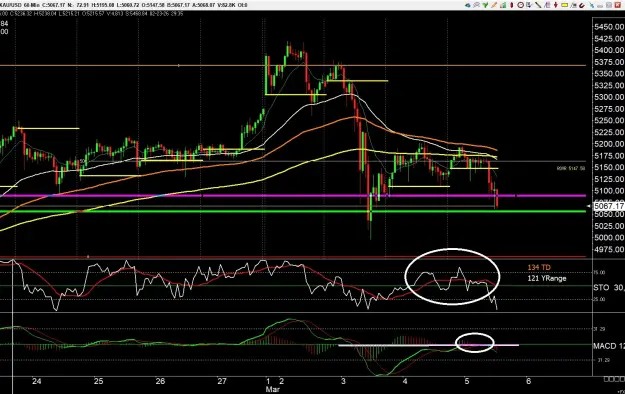Viewport: 625px width, 394px height.
Task: Open the red clock time-interval icon
Action: pyautogui.click(x=521, y=5)
